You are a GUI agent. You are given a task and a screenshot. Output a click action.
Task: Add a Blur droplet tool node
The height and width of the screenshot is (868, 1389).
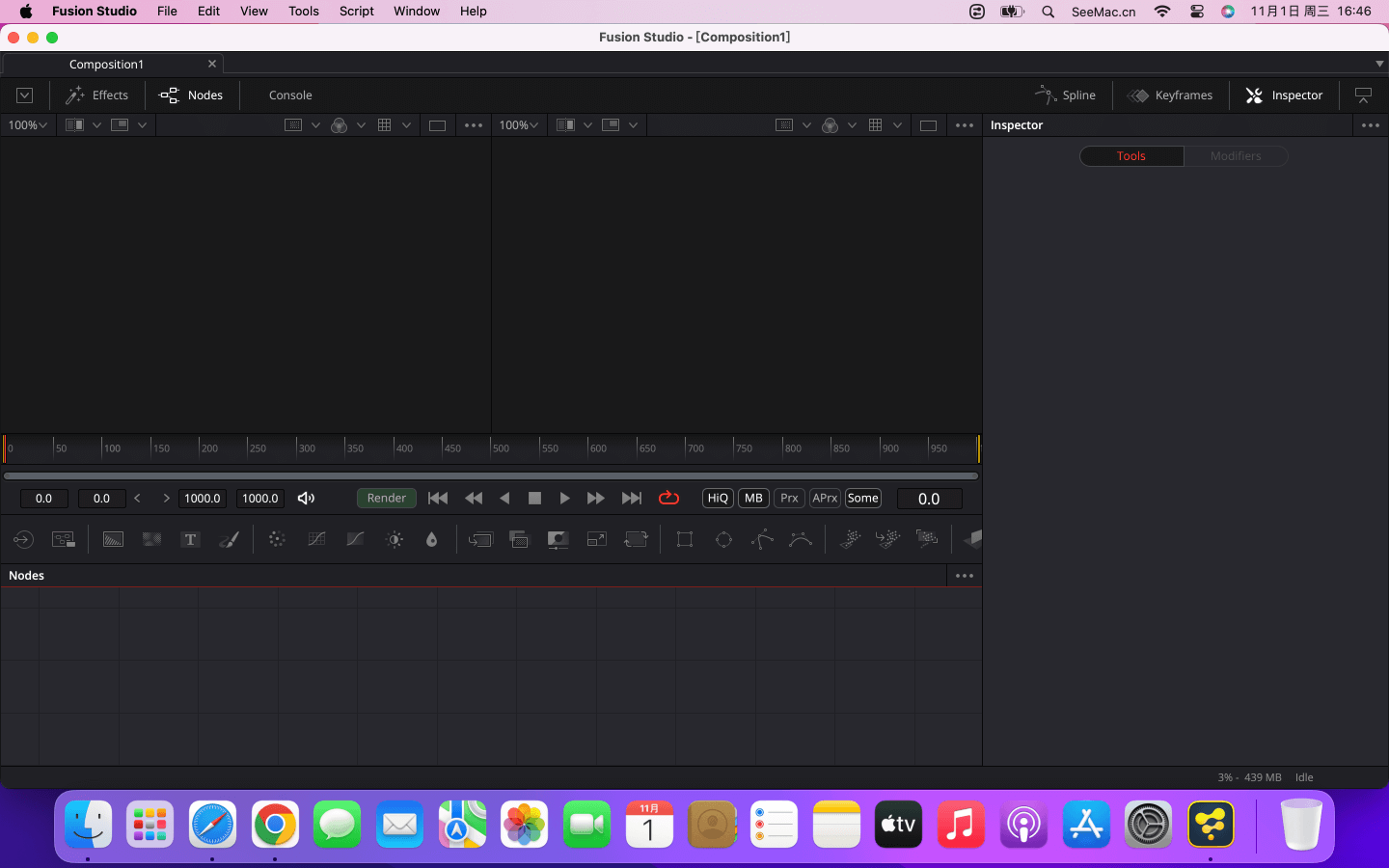pos(432,539)
